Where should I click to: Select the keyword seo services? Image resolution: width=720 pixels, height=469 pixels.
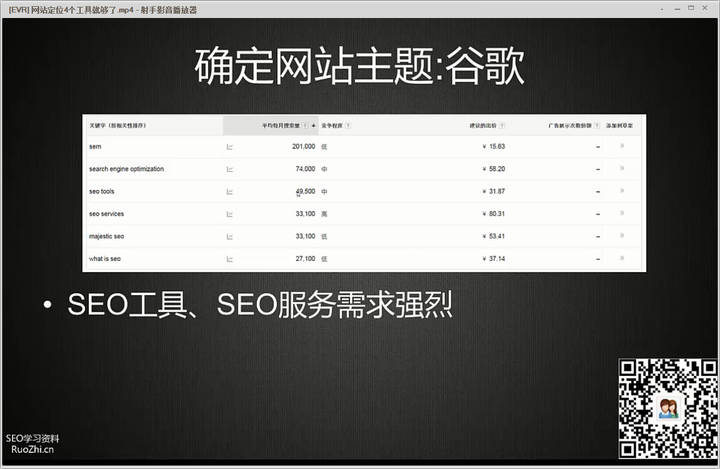[107, 214]
